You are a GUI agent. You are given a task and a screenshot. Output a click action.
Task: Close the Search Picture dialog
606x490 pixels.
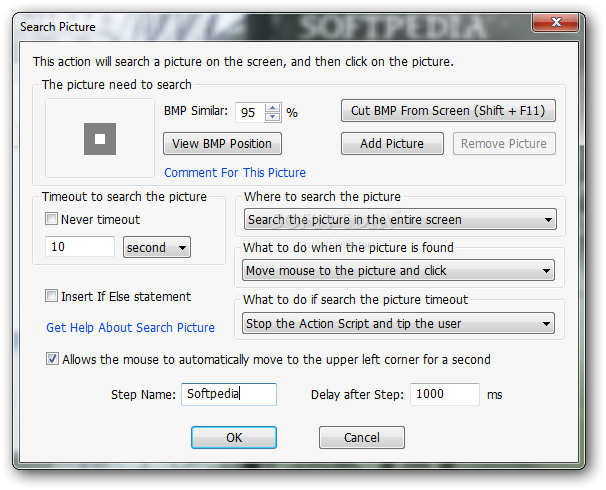(x=556, y=22)
